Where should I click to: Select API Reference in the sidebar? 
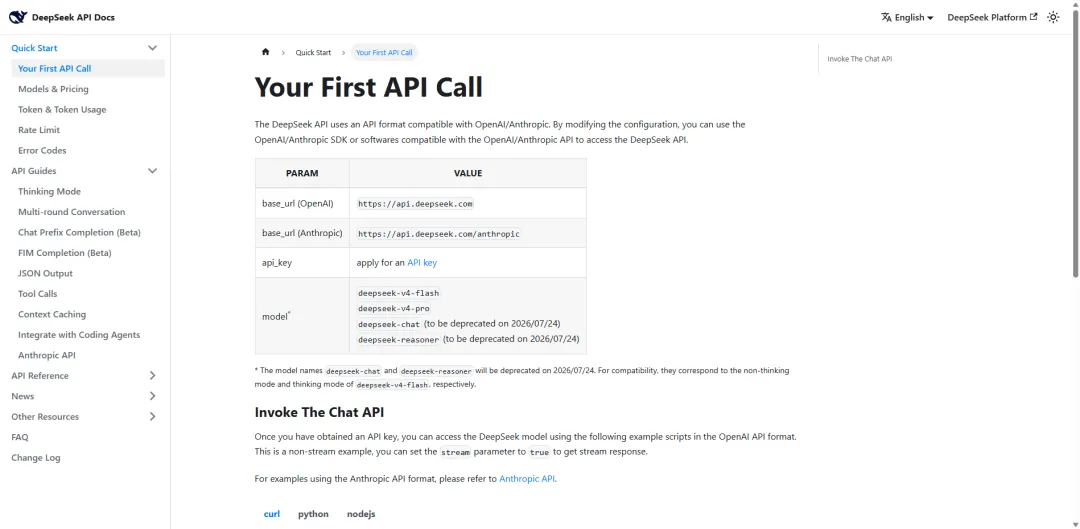[x=40, y=375]
